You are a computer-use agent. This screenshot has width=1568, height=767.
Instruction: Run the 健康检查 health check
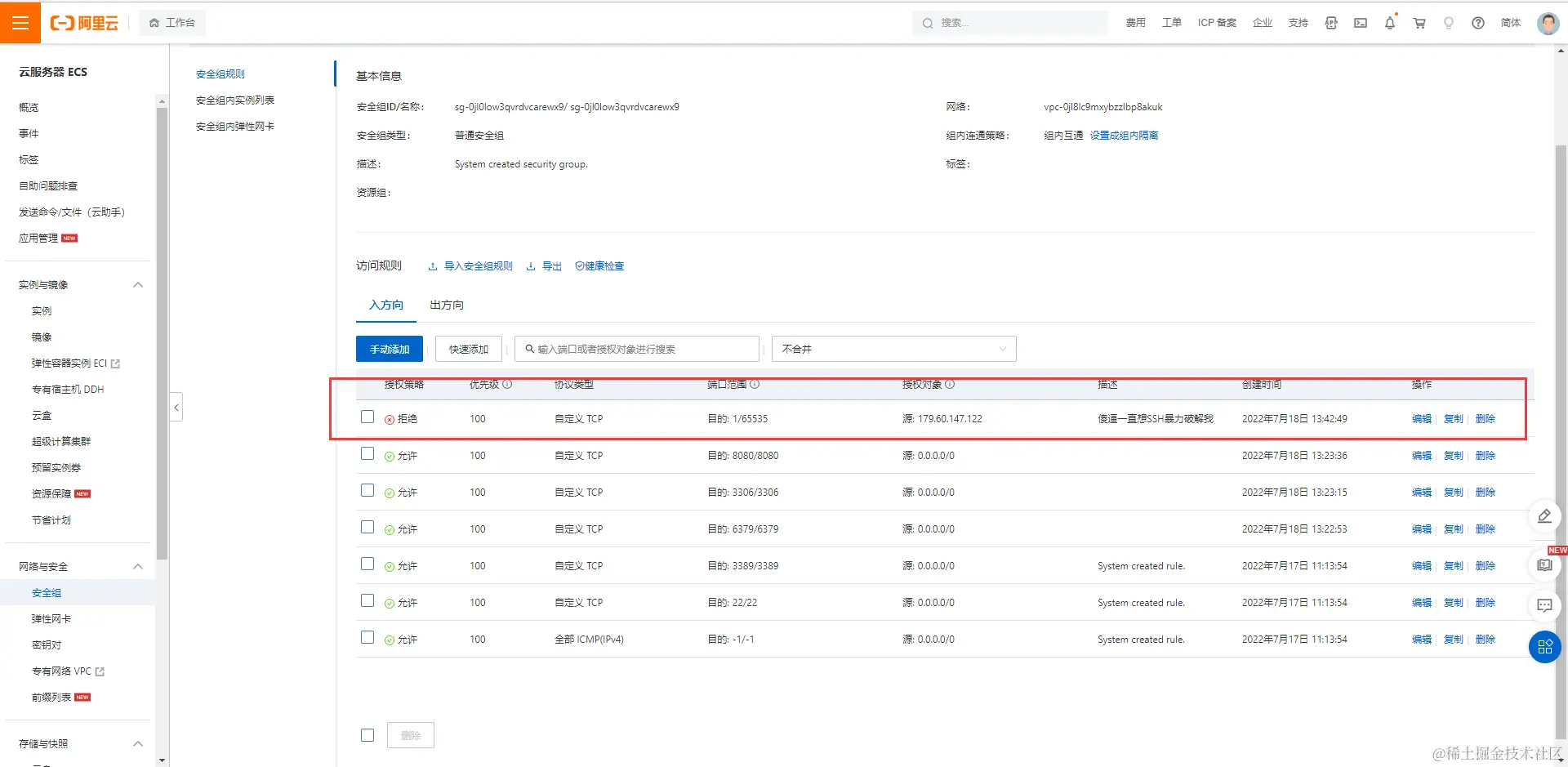[x=599, y=266]
